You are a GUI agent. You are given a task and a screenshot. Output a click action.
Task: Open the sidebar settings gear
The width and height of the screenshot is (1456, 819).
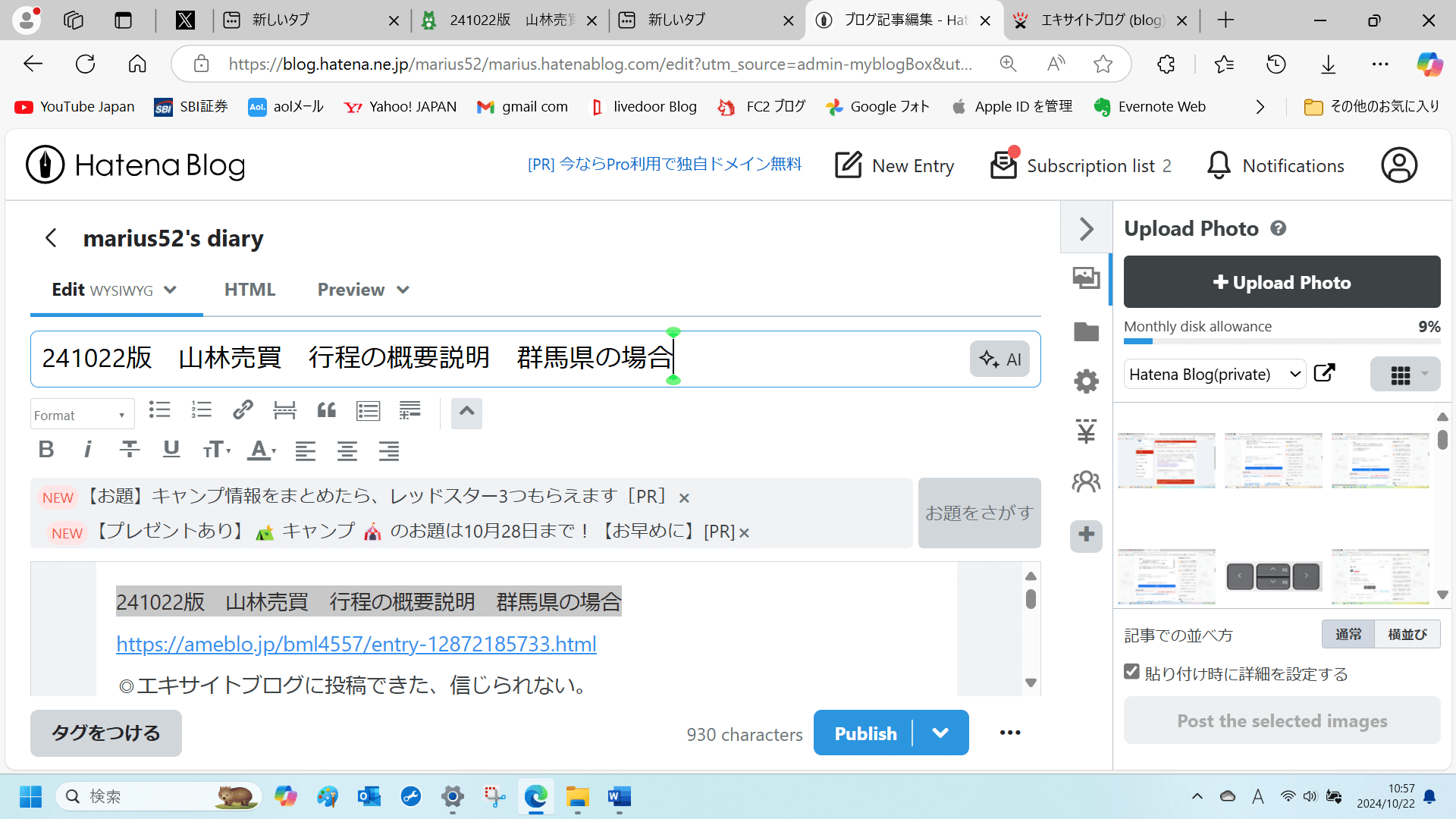(x=1085, y=381)
